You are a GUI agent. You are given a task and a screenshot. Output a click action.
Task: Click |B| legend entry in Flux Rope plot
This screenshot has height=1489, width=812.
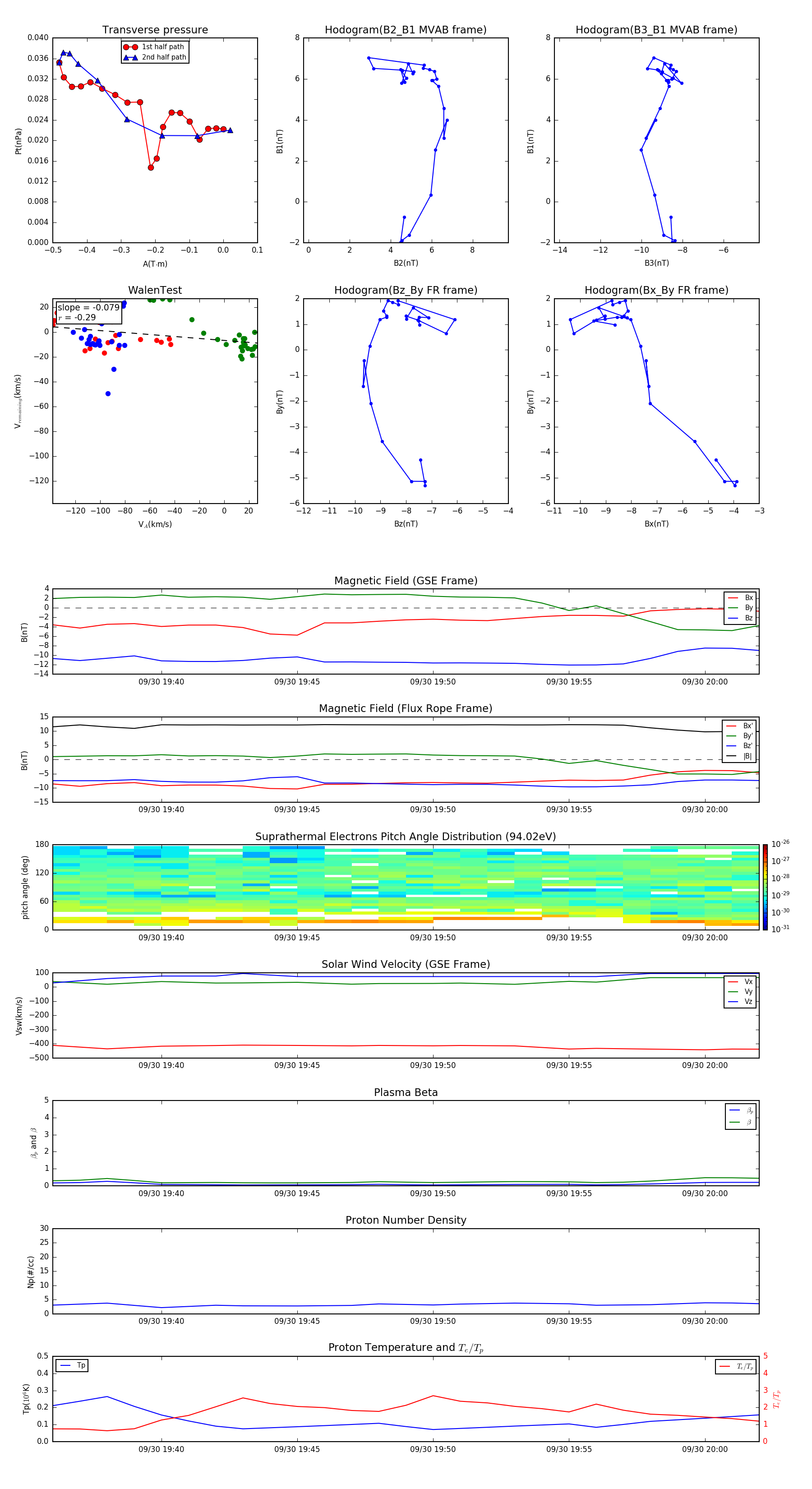pyautogui.click(x=739, y=756)
